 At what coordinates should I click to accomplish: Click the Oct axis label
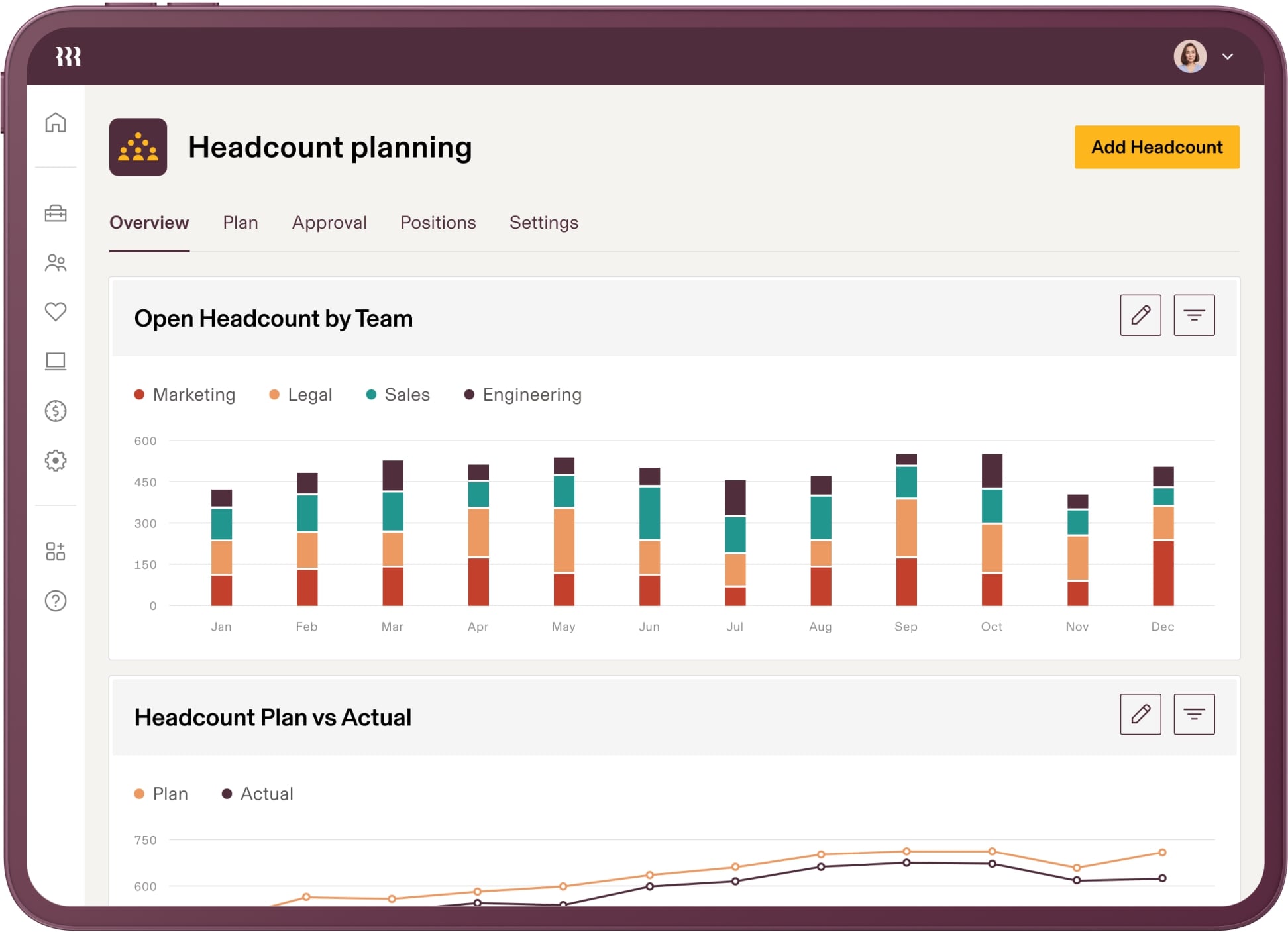point(991,627)
